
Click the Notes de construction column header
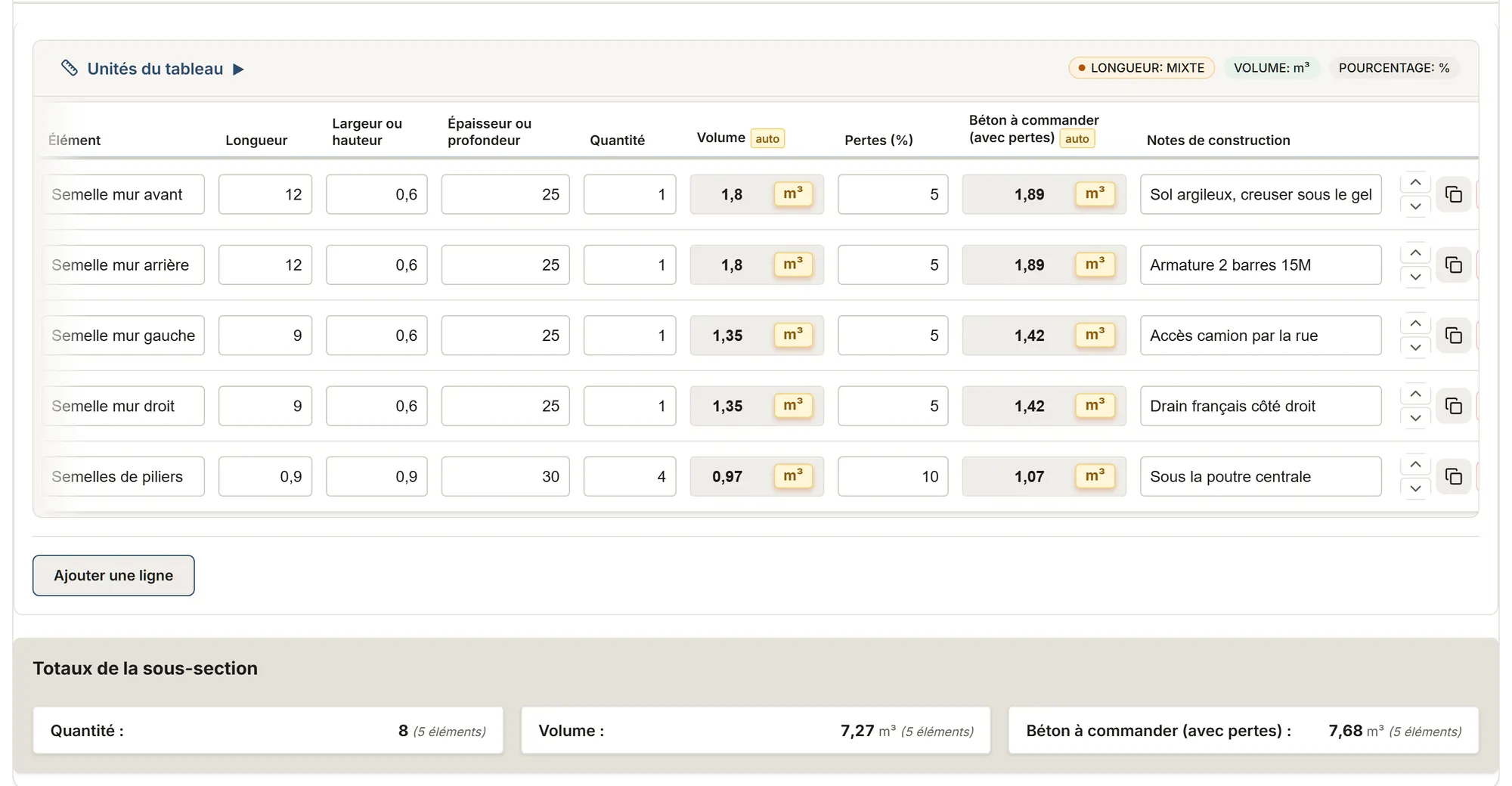tap(1219, 140)
